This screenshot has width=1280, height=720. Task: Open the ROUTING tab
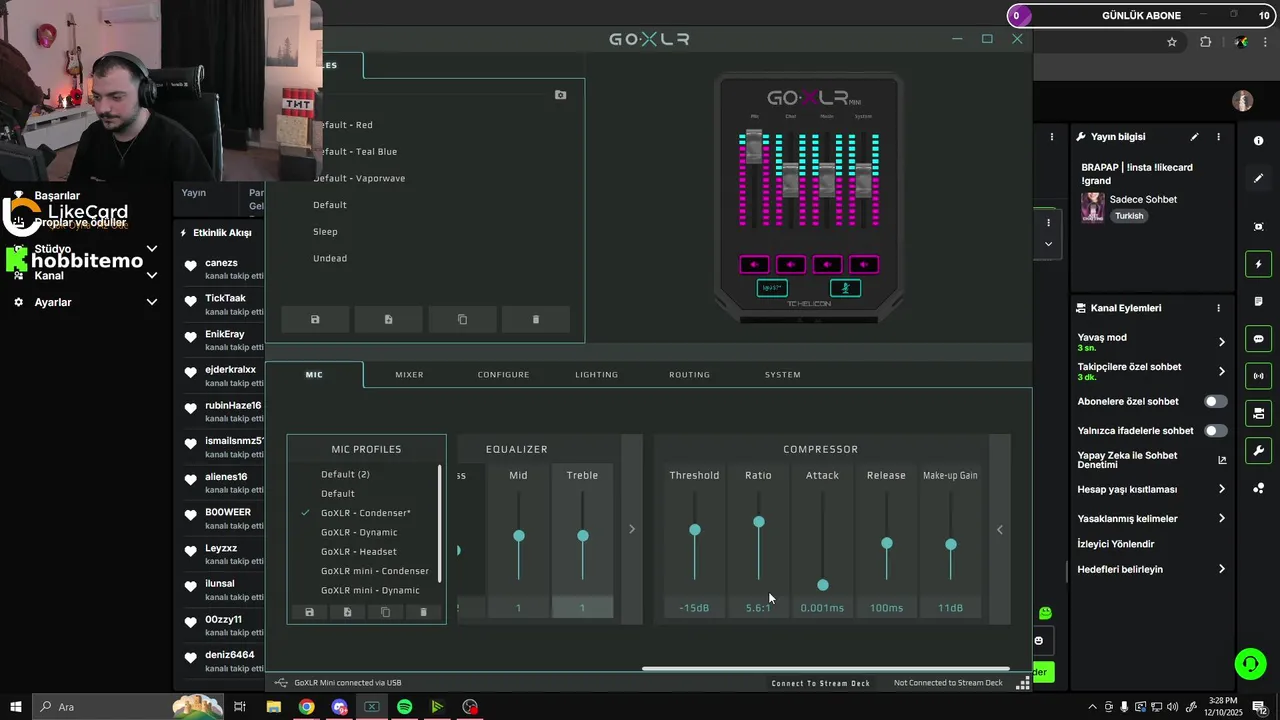(689, 375)
